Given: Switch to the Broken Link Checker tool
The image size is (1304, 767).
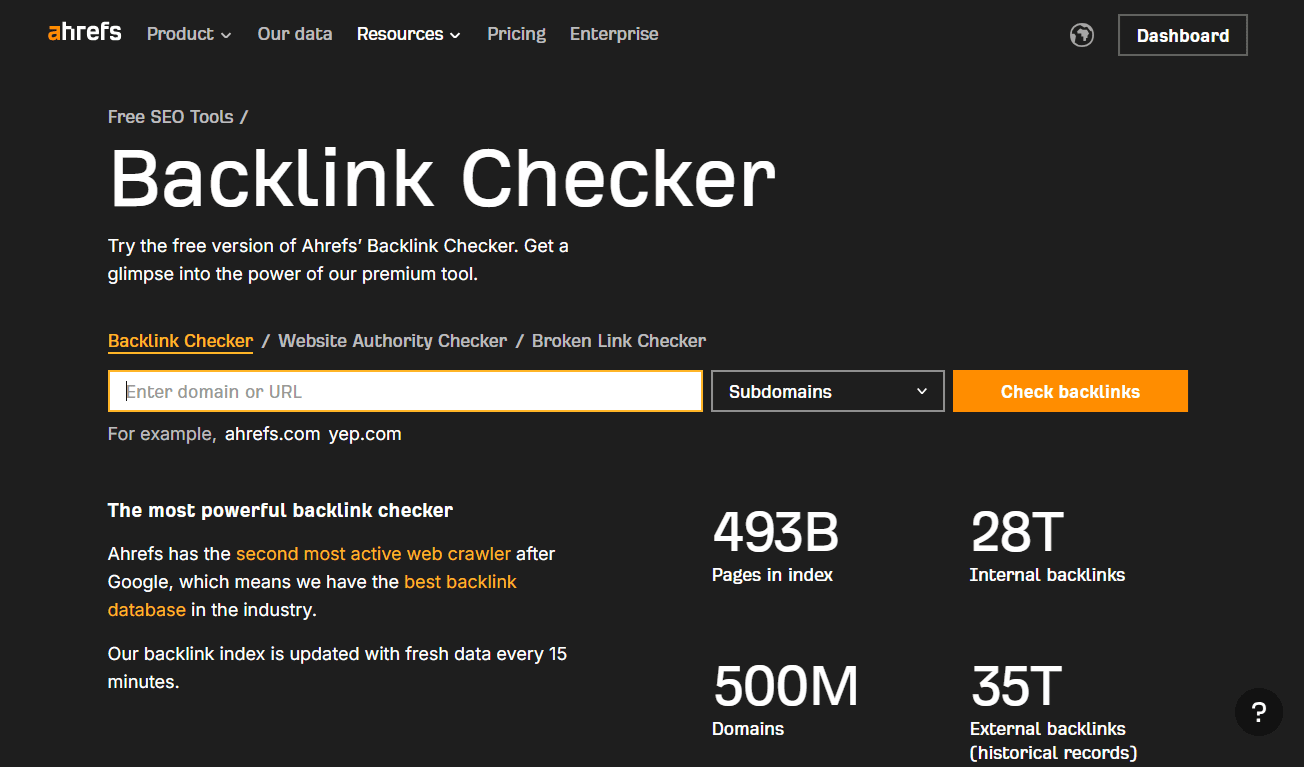Looking at the screenshot, I should 618,340.
